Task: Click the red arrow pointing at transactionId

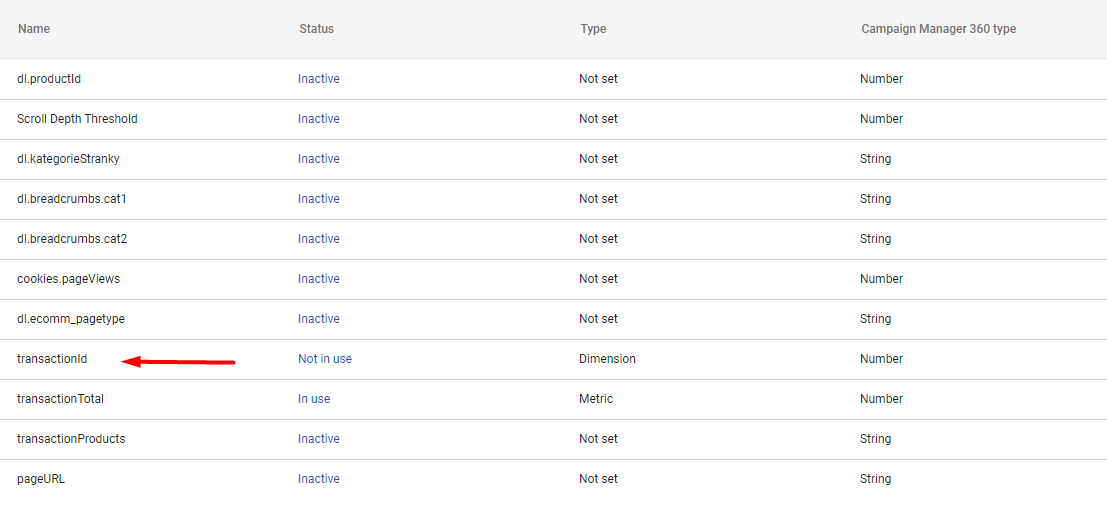Action: point(178,362)
